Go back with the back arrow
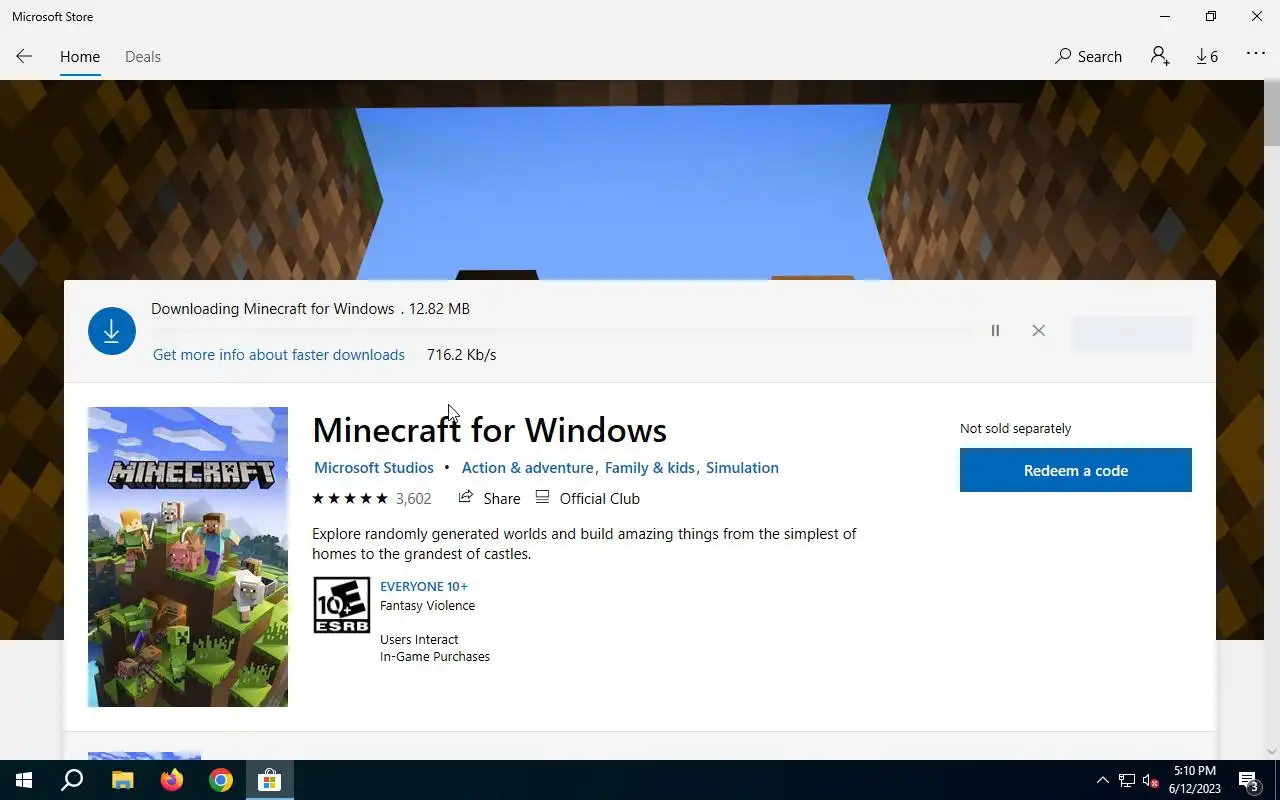 coord(24,56)
